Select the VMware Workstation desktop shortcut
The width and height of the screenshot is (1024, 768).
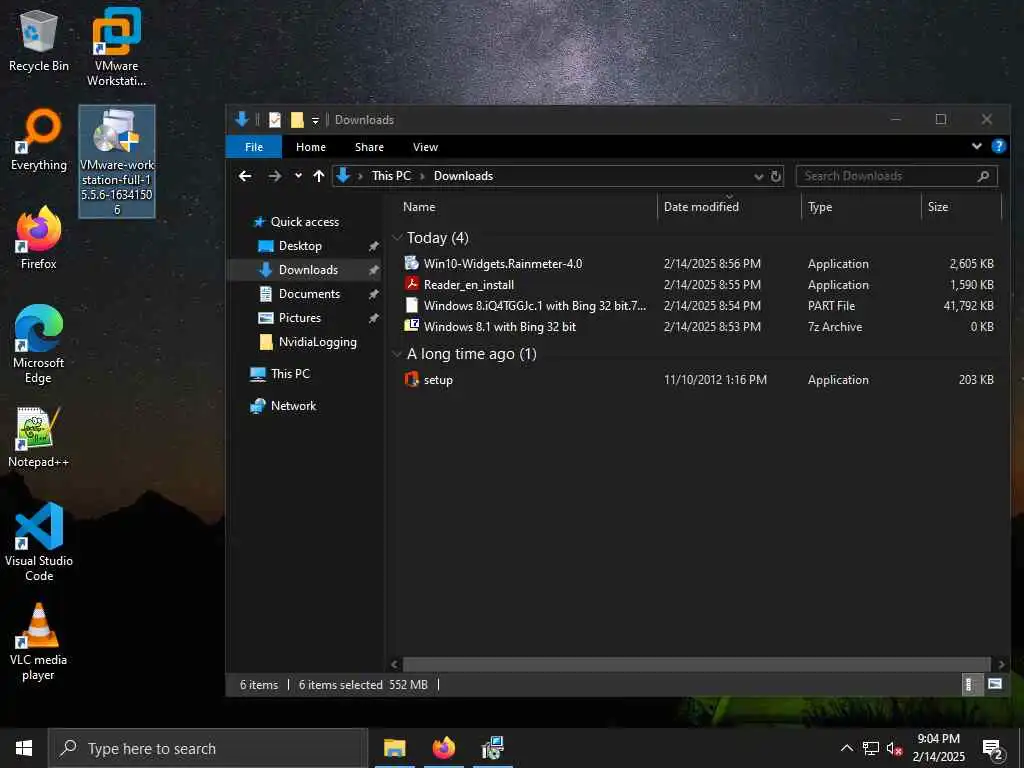point(116,47)
